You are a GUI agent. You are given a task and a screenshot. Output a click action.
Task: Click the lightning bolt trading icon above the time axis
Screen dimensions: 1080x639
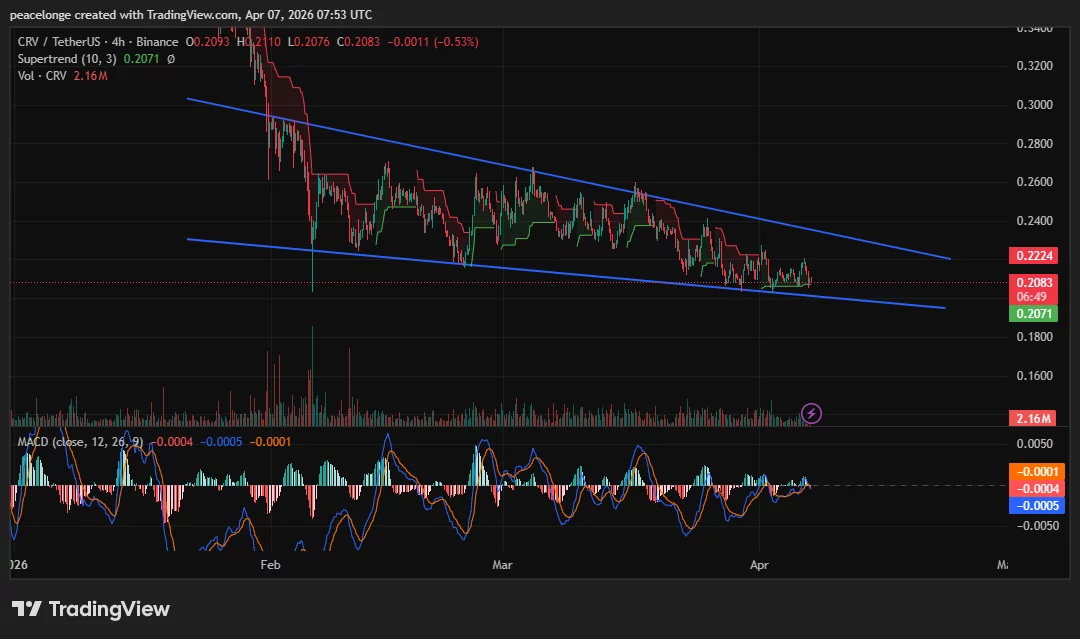810,413
